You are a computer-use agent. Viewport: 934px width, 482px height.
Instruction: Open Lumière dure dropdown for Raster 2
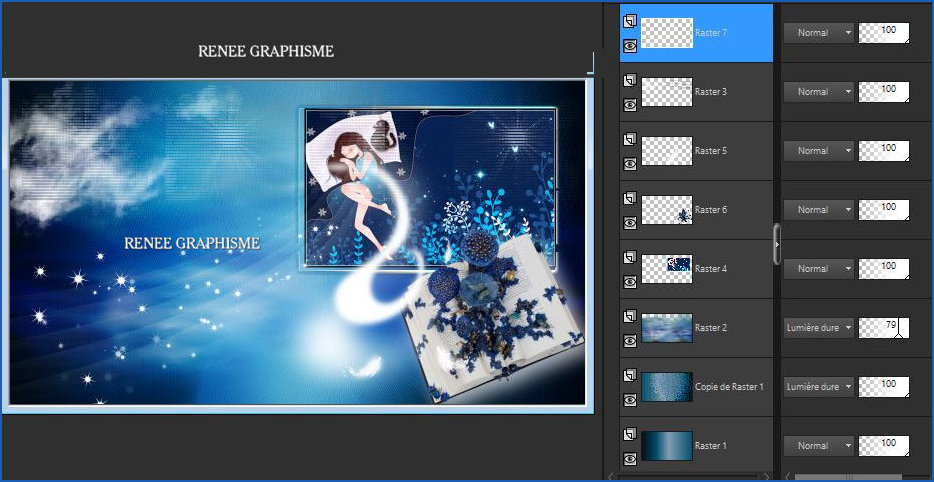click(818, 328)
